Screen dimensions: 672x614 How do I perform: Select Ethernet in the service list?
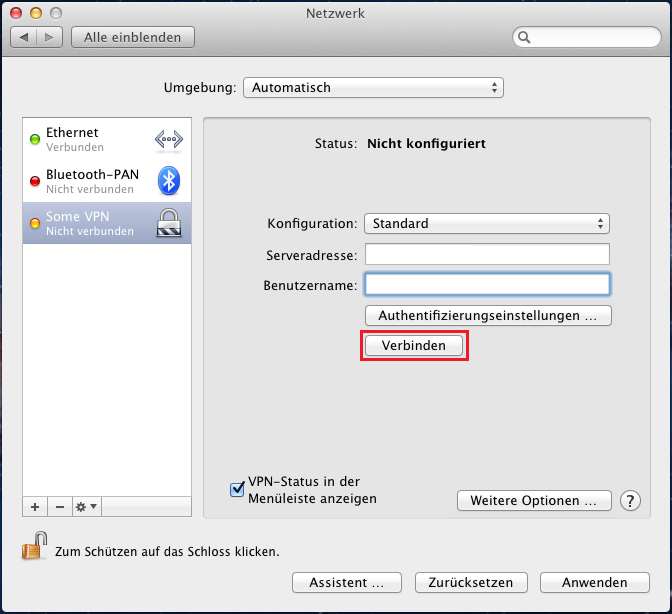(x=90, y=139)
